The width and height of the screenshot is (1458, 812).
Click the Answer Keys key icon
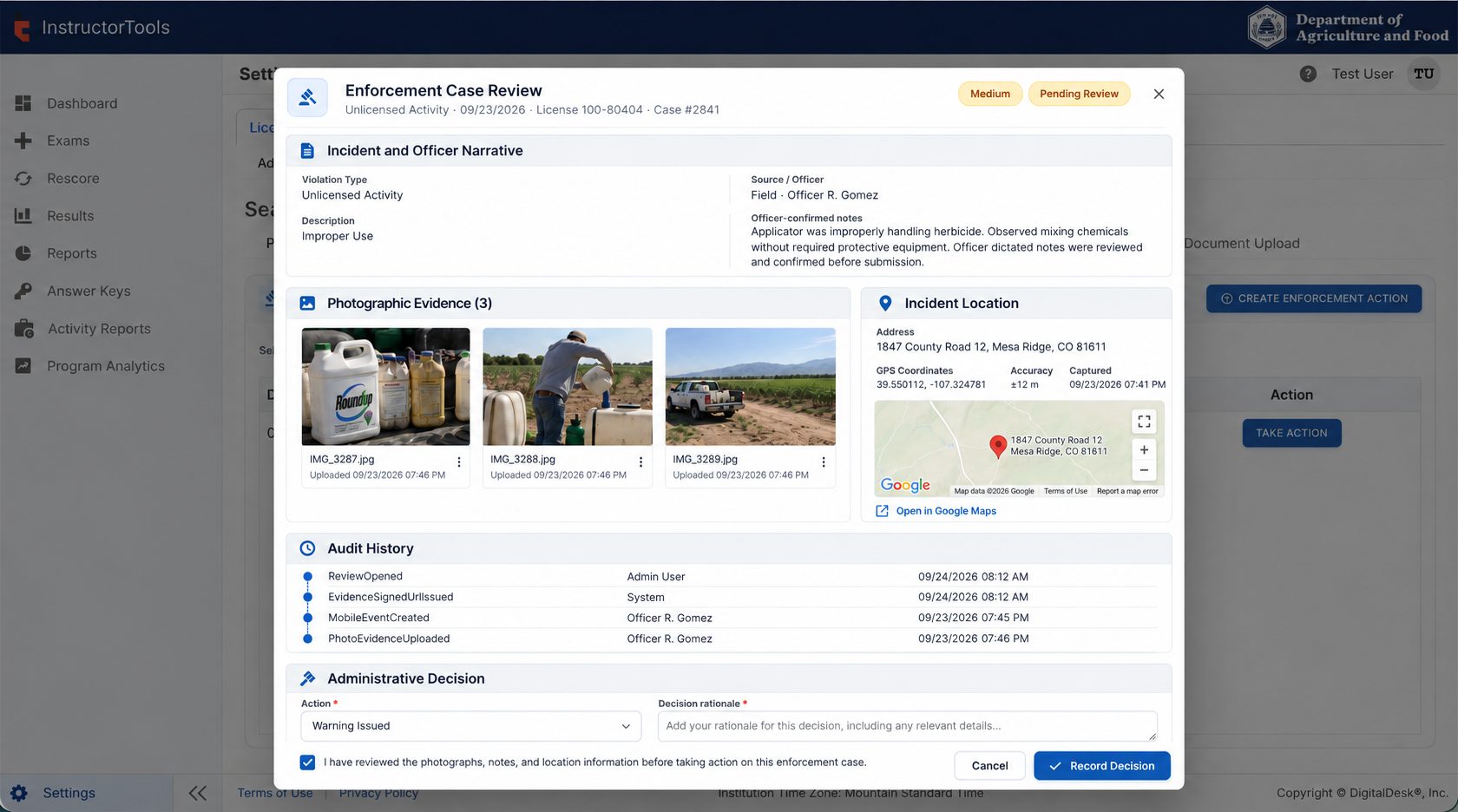23,291
